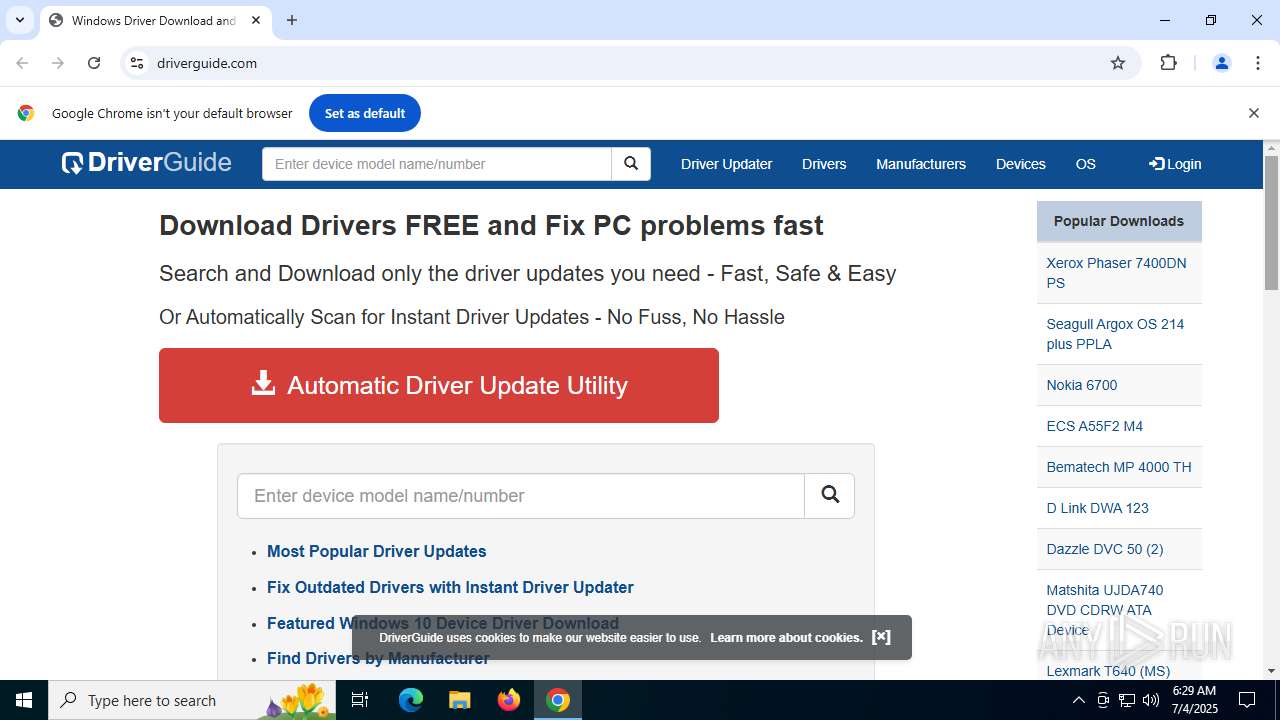The height and width of the screenshot is (720, 1280).
Task: Dismiss the default browser notification bar
Action: pos(1254,113)
